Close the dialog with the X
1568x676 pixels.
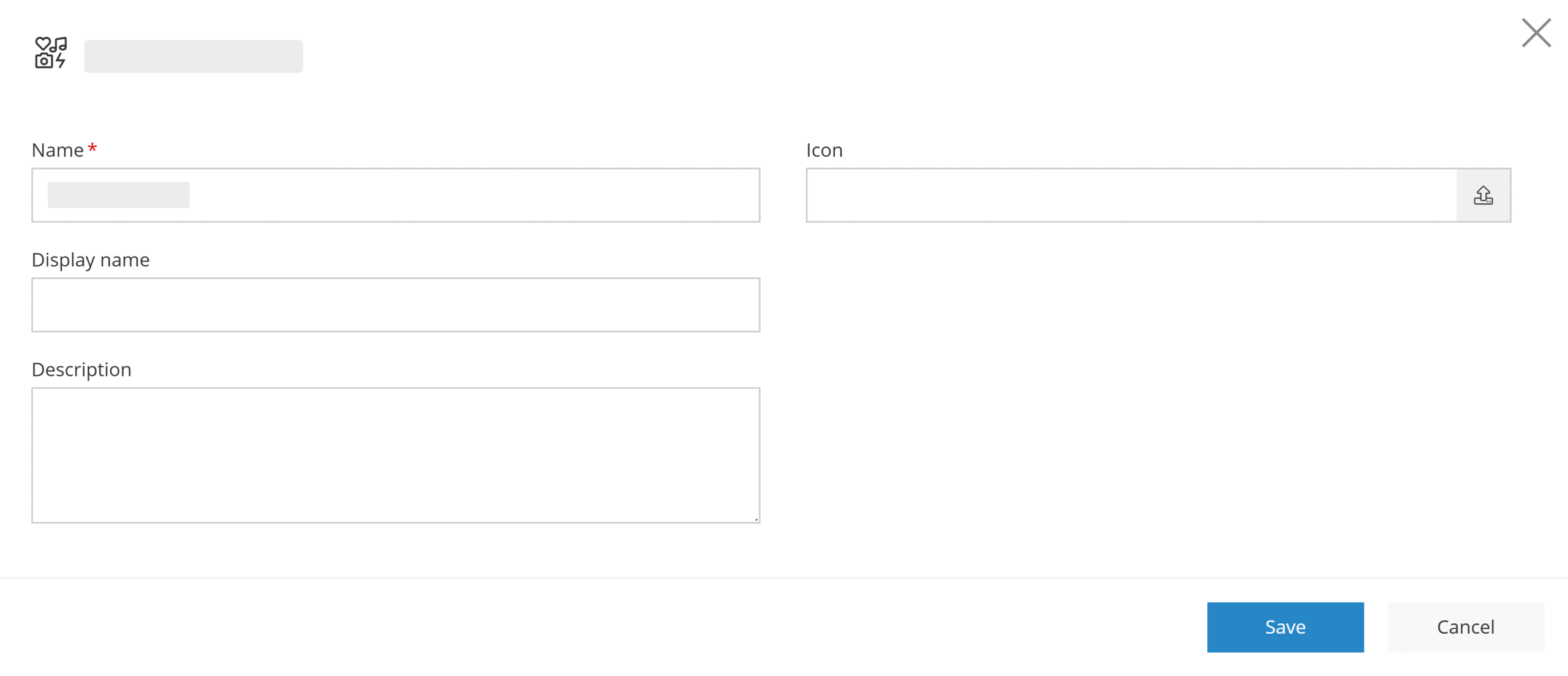[x=1536, y=32]
